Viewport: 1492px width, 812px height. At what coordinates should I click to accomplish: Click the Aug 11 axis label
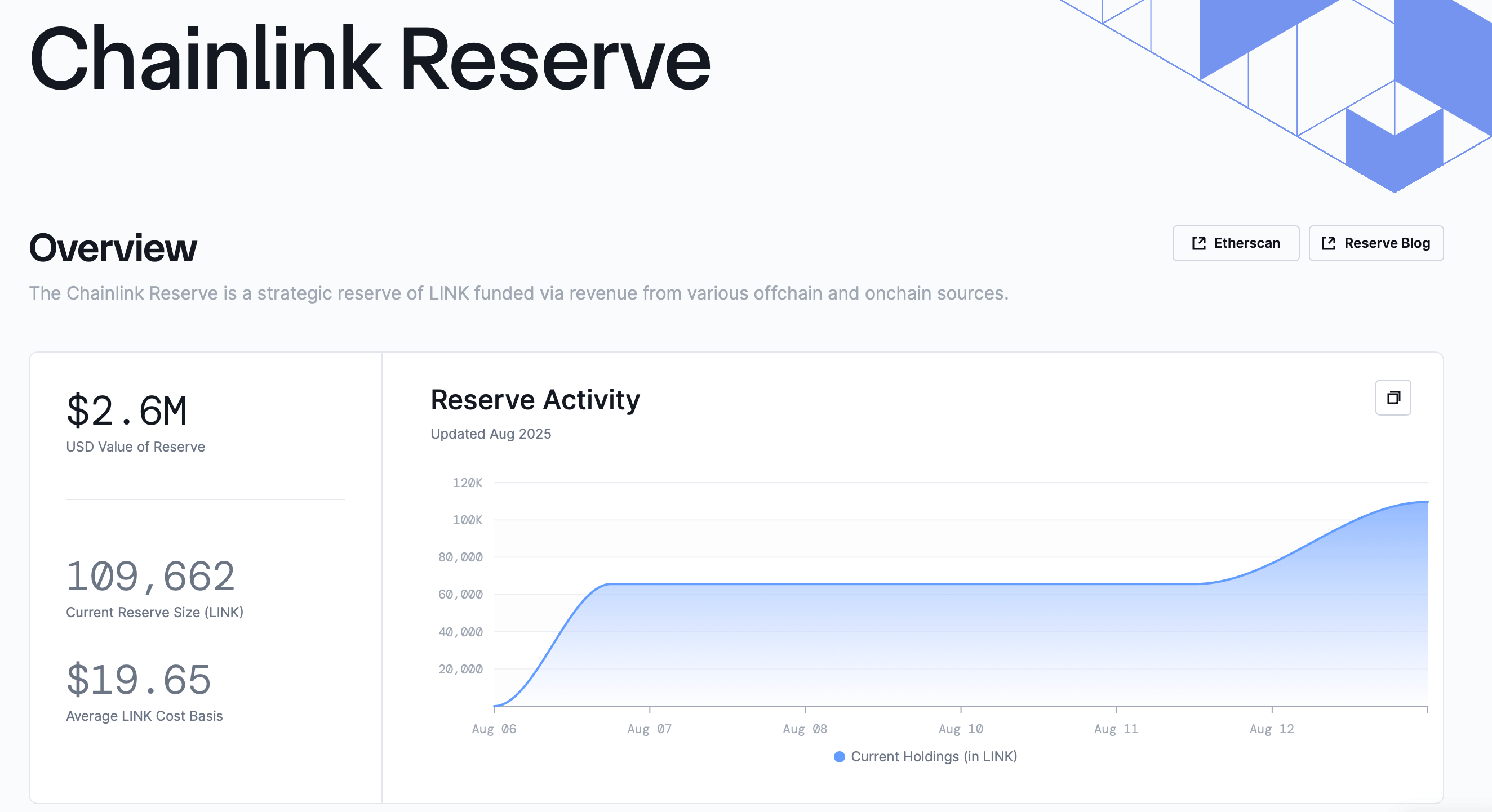[x=1116, y=729]
